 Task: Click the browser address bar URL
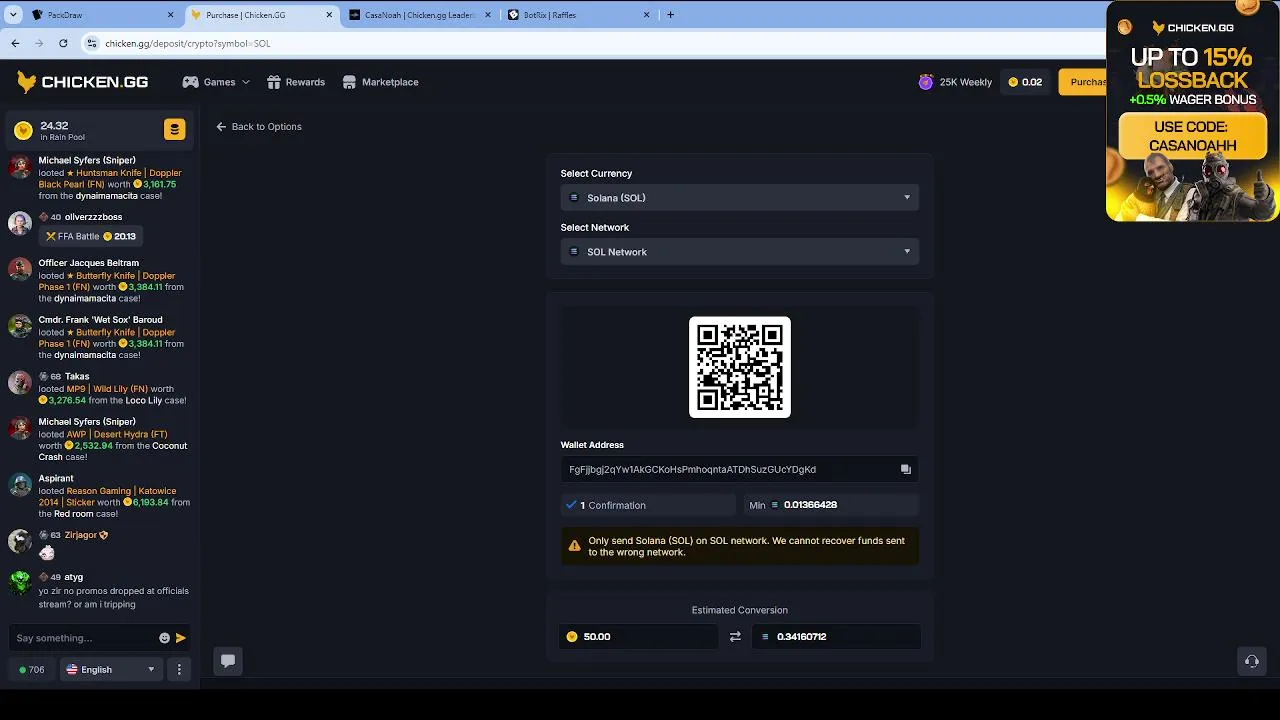coord(187,44)
